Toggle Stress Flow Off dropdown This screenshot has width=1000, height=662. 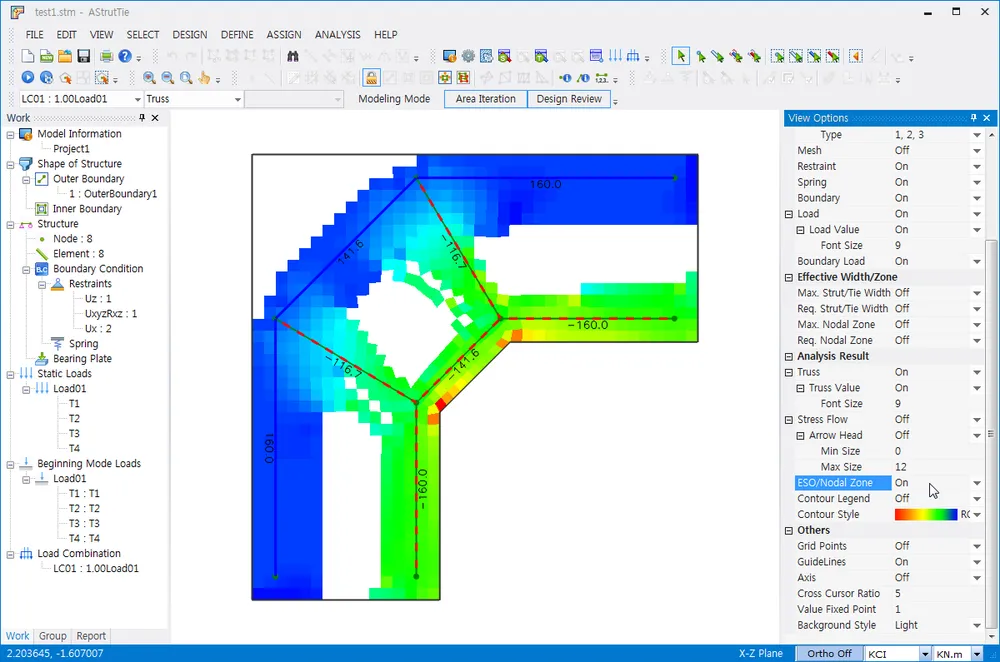976,420
